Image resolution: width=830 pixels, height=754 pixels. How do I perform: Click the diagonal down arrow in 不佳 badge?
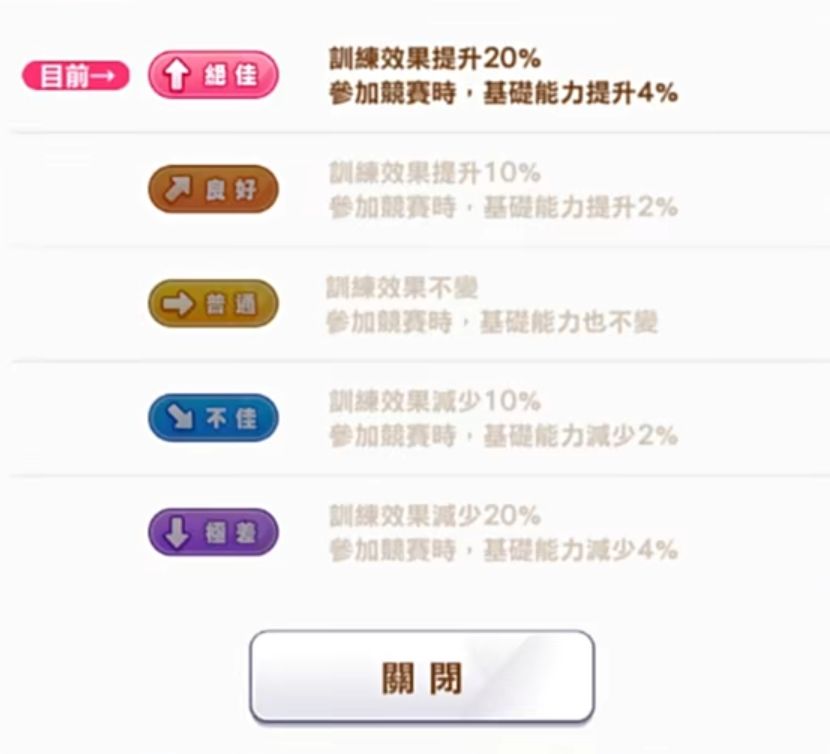pyautogui.click(x=177, y=419)
